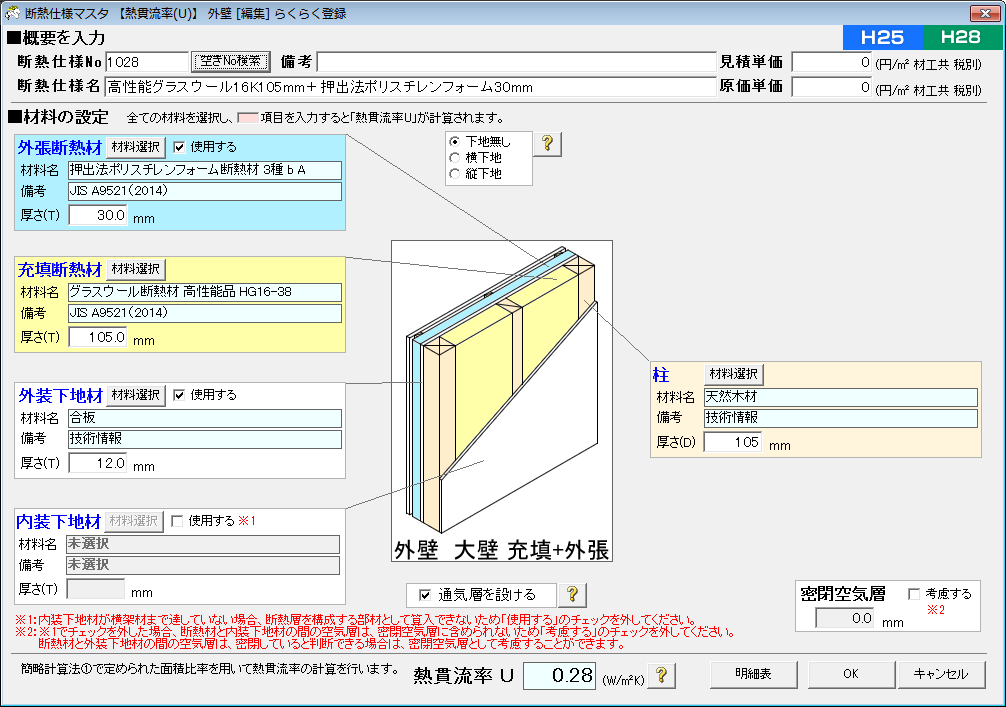Viewport: 1006px width, 707px height.
Task: Enable 考慮する checkbox for 密閉空気層
Action: point(914,594)
